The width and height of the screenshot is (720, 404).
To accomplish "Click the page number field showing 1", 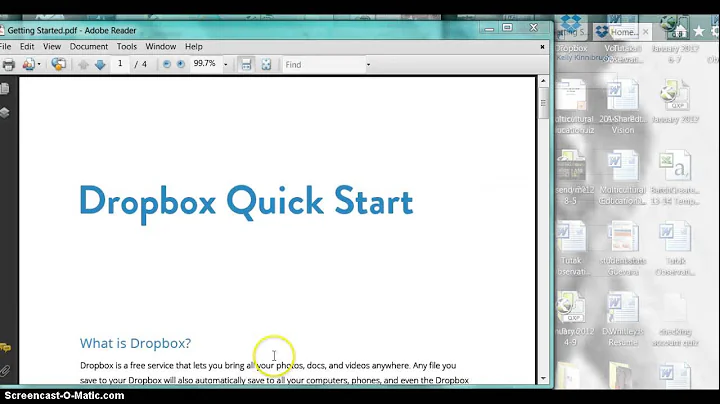I will tap(120, 64).
